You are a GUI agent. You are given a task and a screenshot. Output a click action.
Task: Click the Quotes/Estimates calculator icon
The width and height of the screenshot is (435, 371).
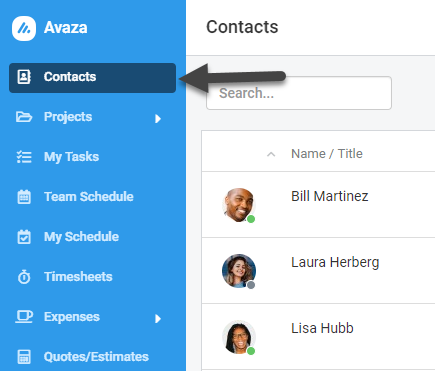click(24, 357)
